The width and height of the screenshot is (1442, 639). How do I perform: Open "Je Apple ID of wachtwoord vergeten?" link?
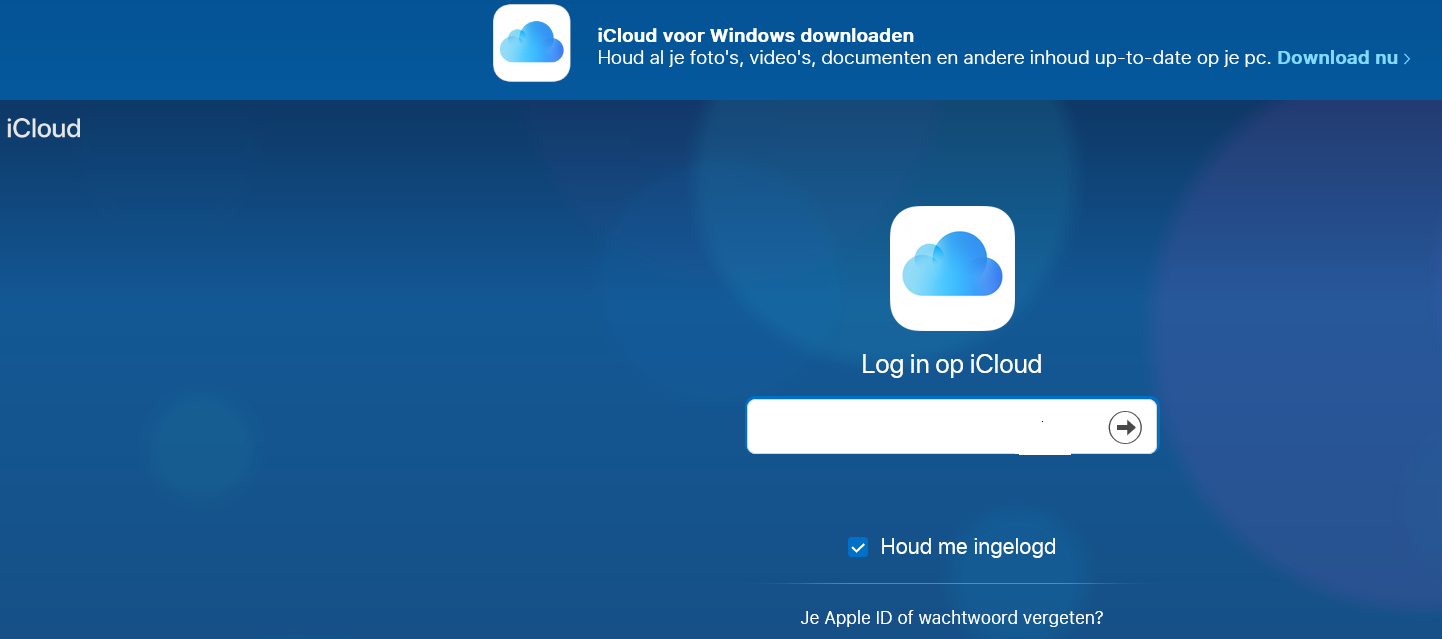pos(952,617)
